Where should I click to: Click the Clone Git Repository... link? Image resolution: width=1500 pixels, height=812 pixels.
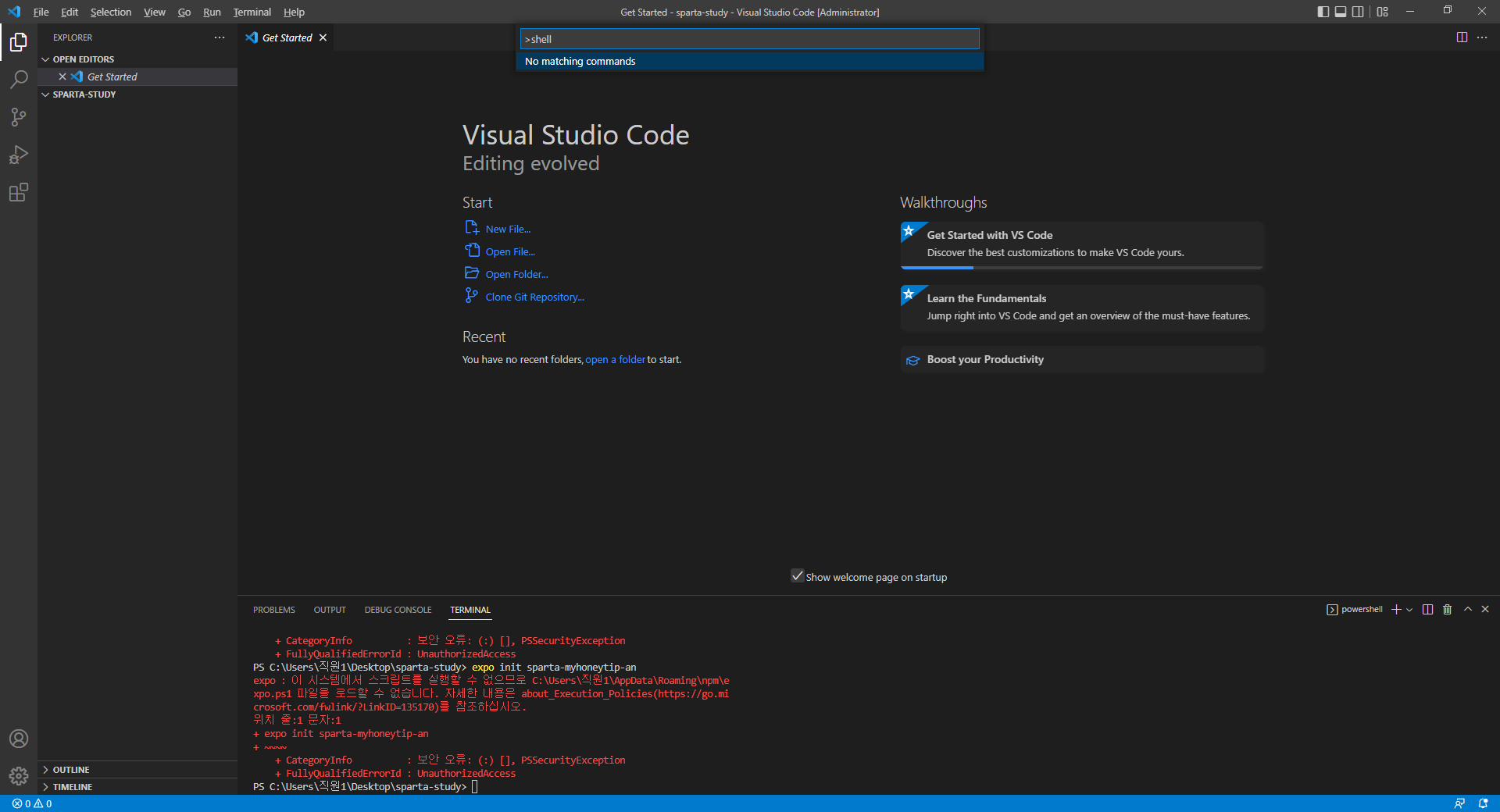[x=534, y=297]
